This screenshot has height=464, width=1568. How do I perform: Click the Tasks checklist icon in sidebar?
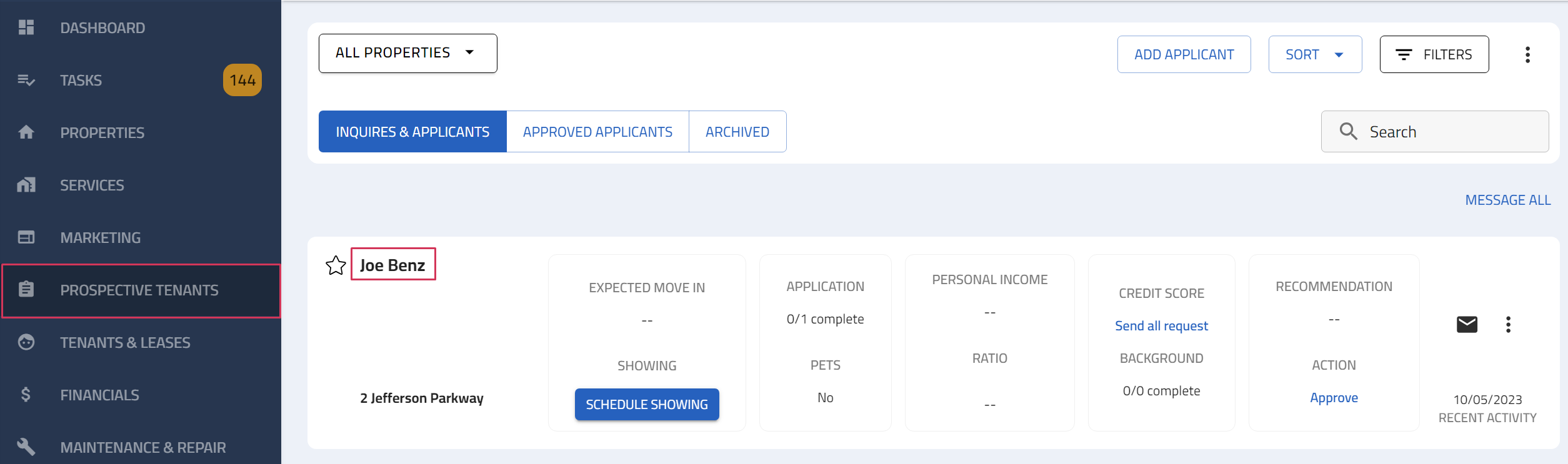pyautogui.click(x=26, y=80)
